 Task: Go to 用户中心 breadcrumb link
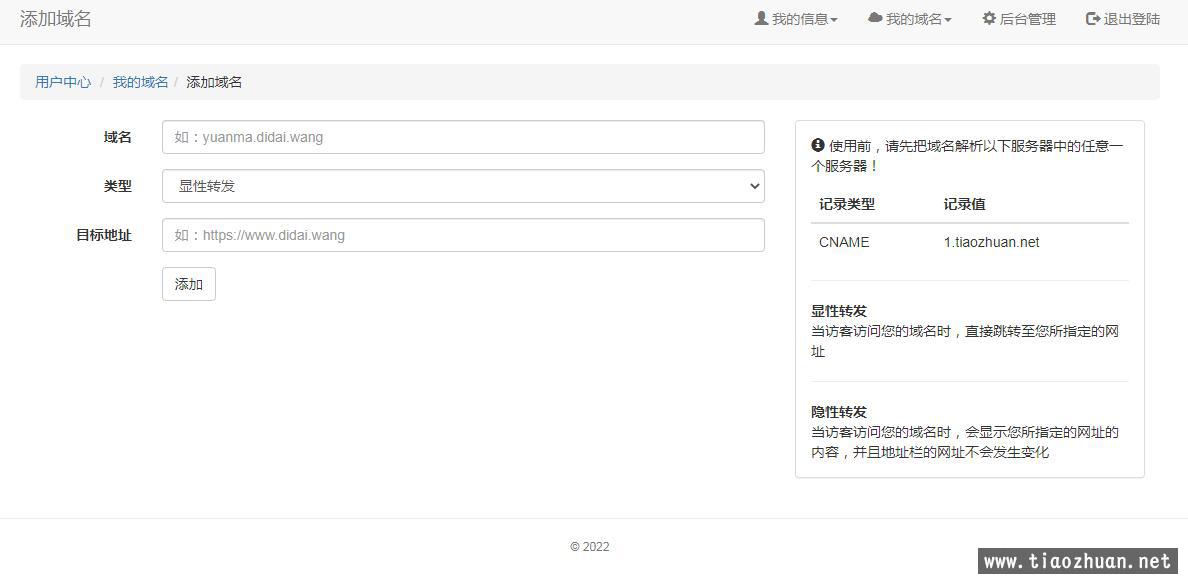tap(63, 82)
